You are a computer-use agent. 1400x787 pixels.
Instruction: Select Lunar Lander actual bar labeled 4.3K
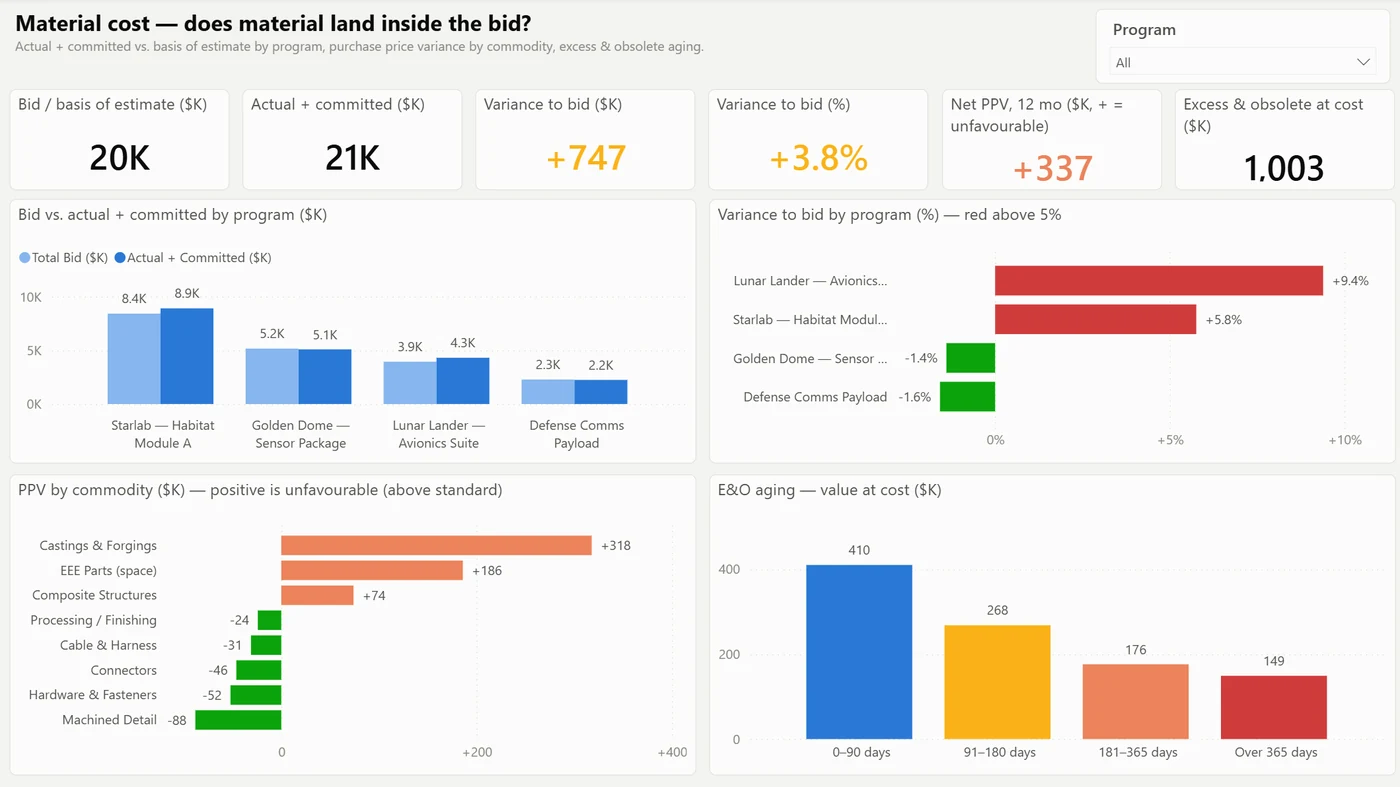(463, 381)
